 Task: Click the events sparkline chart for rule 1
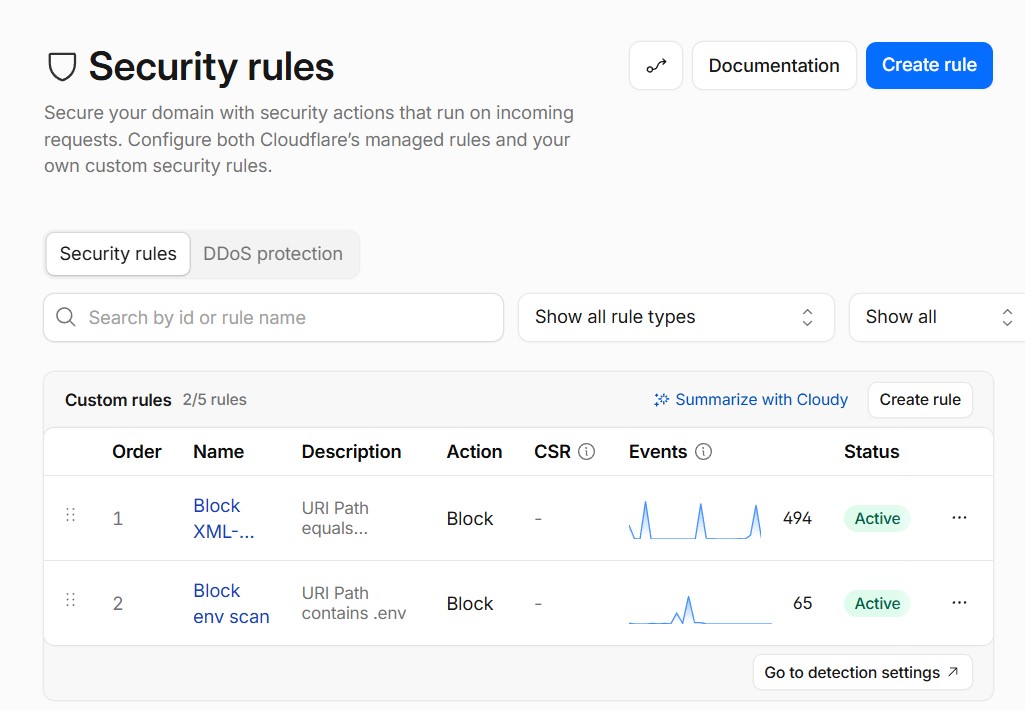tap(695, 520)
